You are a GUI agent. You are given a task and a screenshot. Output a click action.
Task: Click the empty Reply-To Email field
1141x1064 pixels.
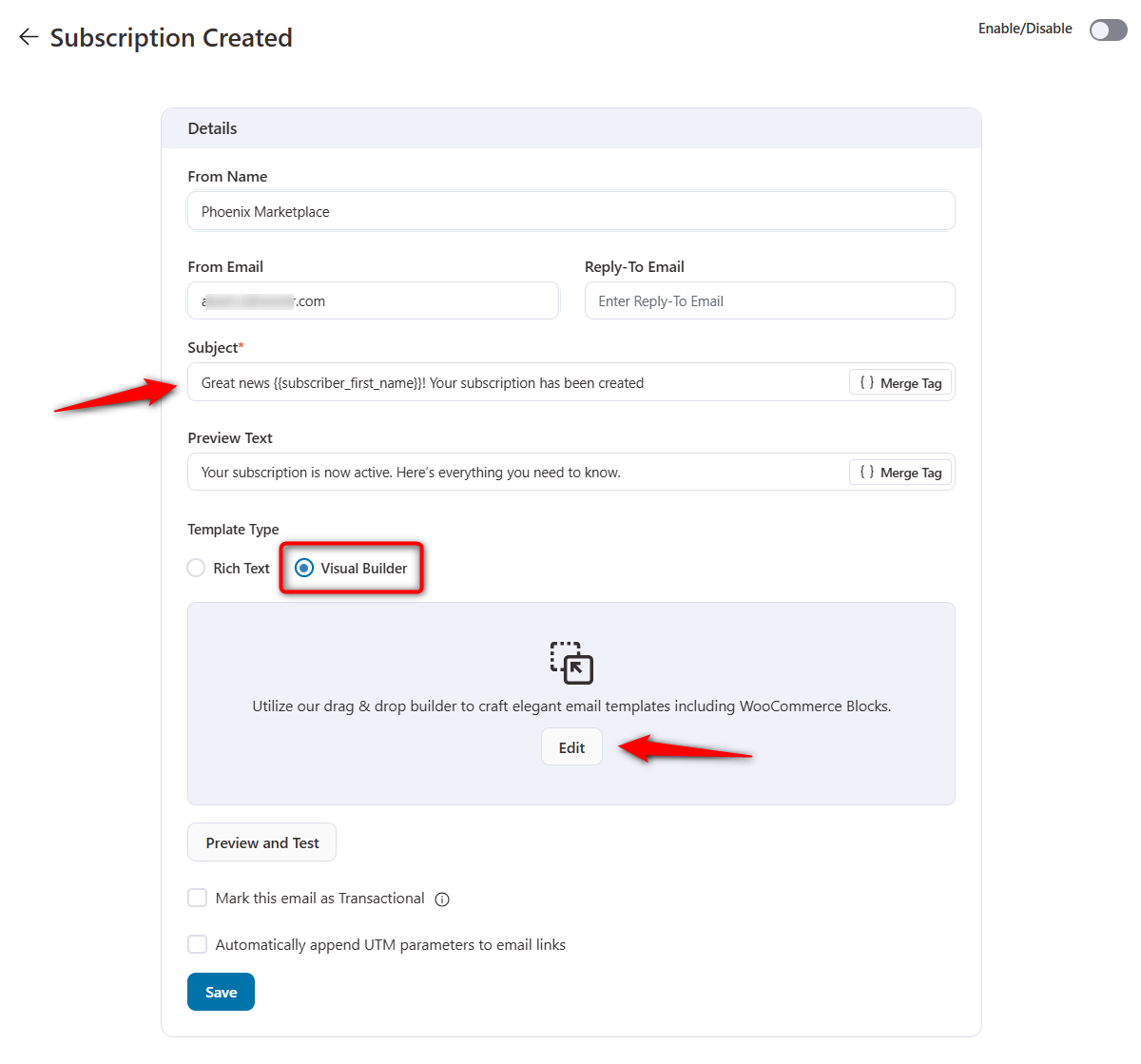coord(768,300)
